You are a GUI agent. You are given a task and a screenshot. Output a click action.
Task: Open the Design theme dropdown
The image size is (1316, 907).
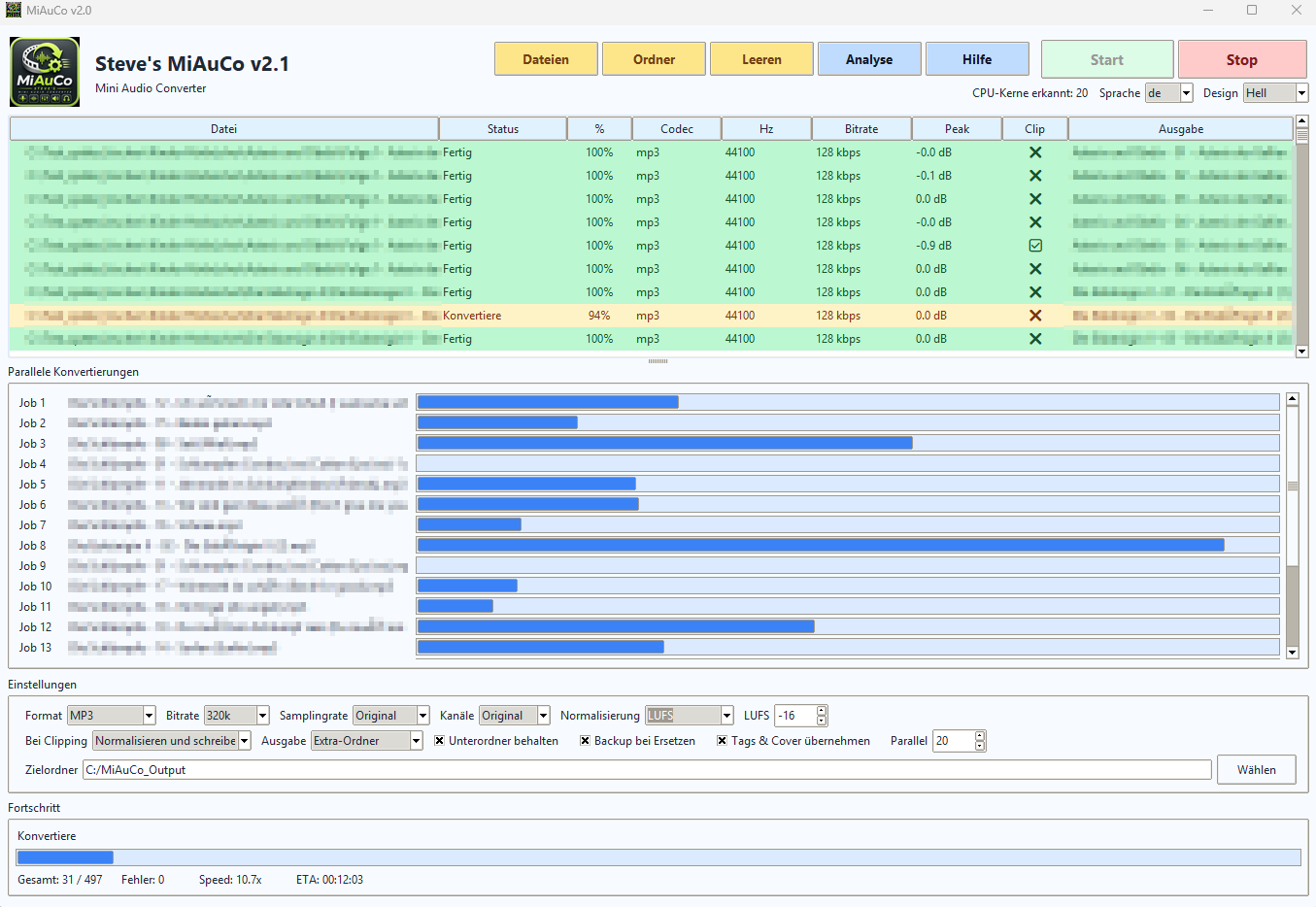coord(1302,93)
